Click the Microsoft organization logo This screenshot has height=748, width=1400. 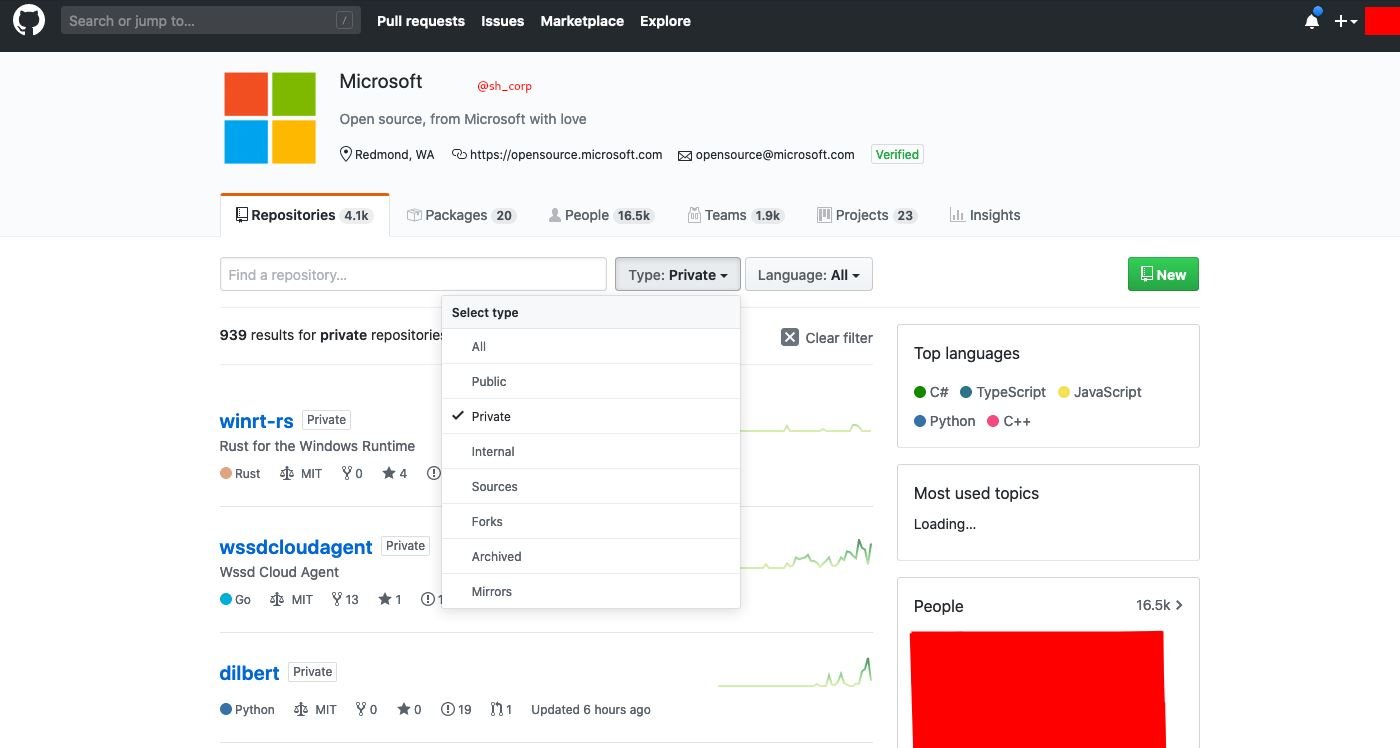(x=270, y=118)
